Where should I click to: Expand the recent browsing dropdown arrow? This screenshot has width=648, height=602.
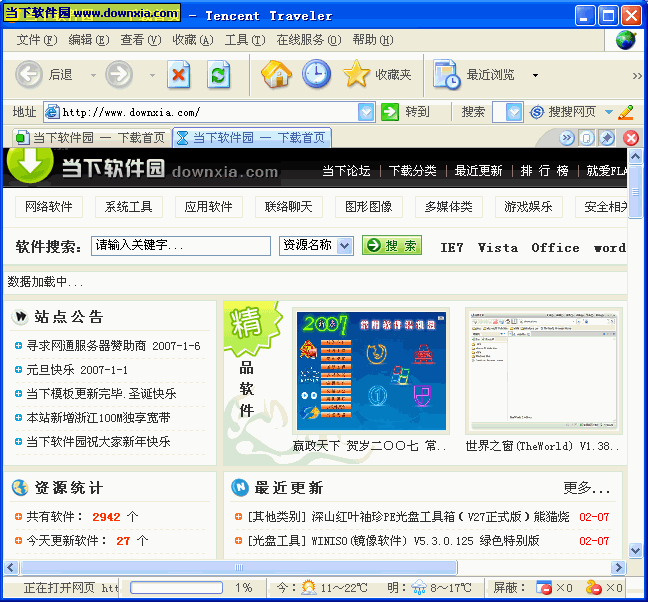(x=536, y=75)
